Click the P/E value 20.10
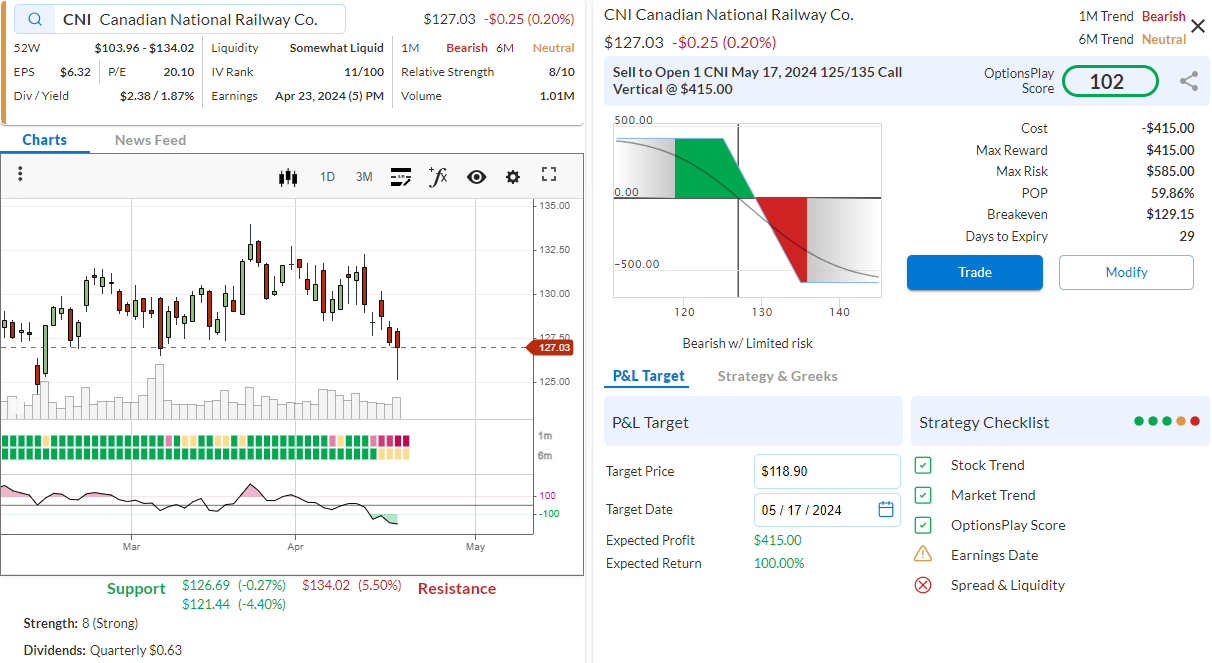This screenshot has height=663, width=1212. click(179, 72)
